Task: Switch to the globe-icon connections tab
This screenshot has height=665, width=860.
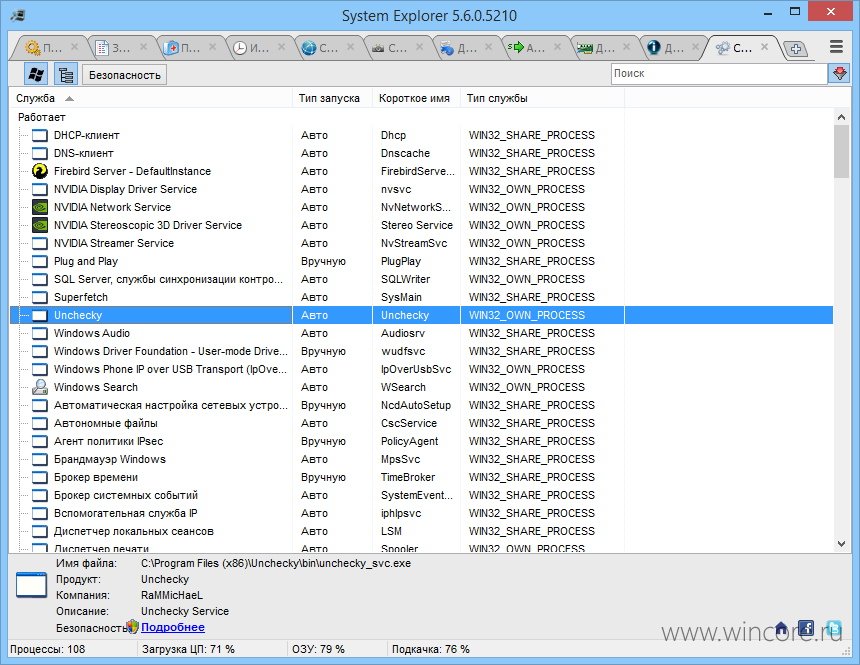Action: 320,48
